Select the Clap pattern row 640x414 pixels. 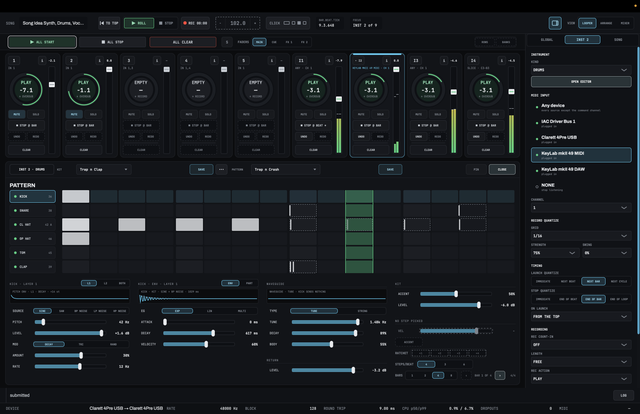(33, 267)
